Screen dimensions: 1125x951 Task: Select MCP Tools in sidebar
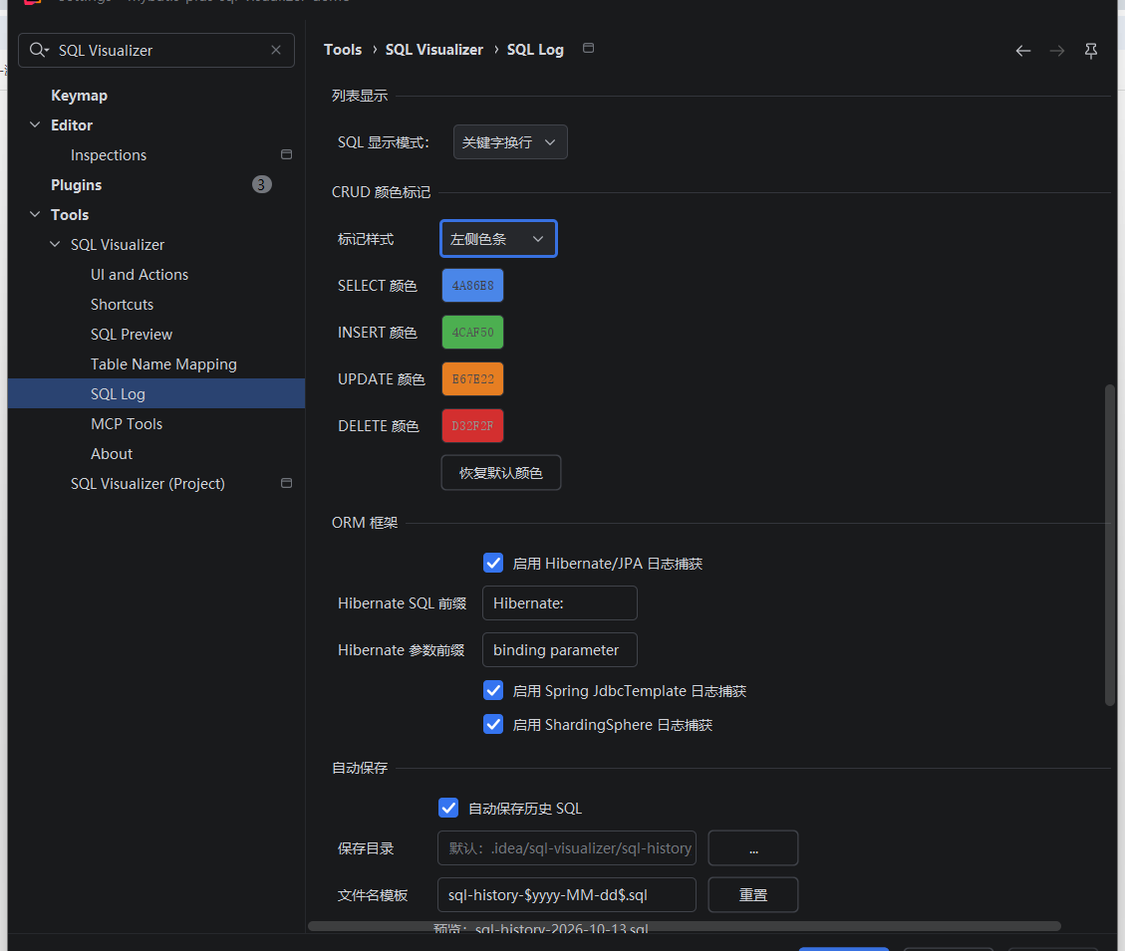tap(126, 423)
